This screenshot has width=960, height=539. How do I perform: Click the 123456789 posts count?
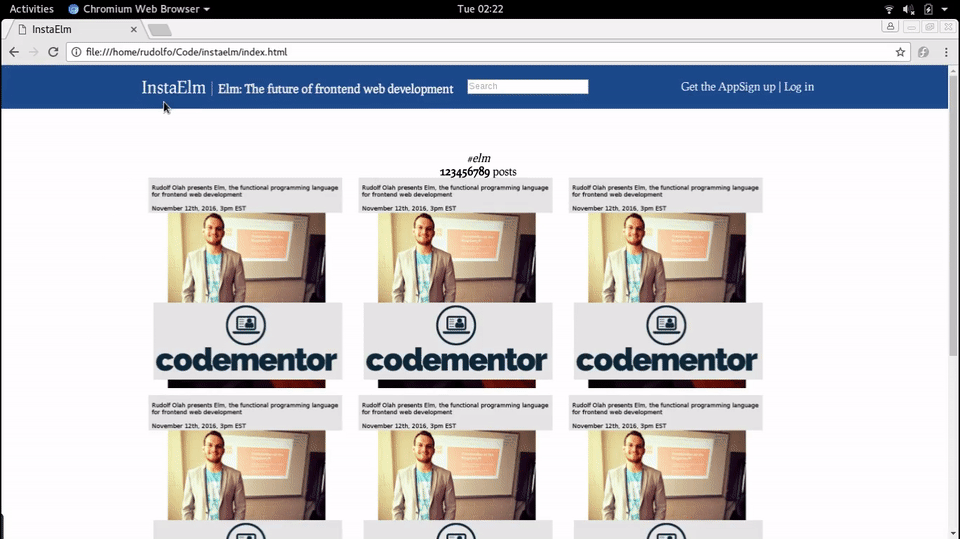478,172
